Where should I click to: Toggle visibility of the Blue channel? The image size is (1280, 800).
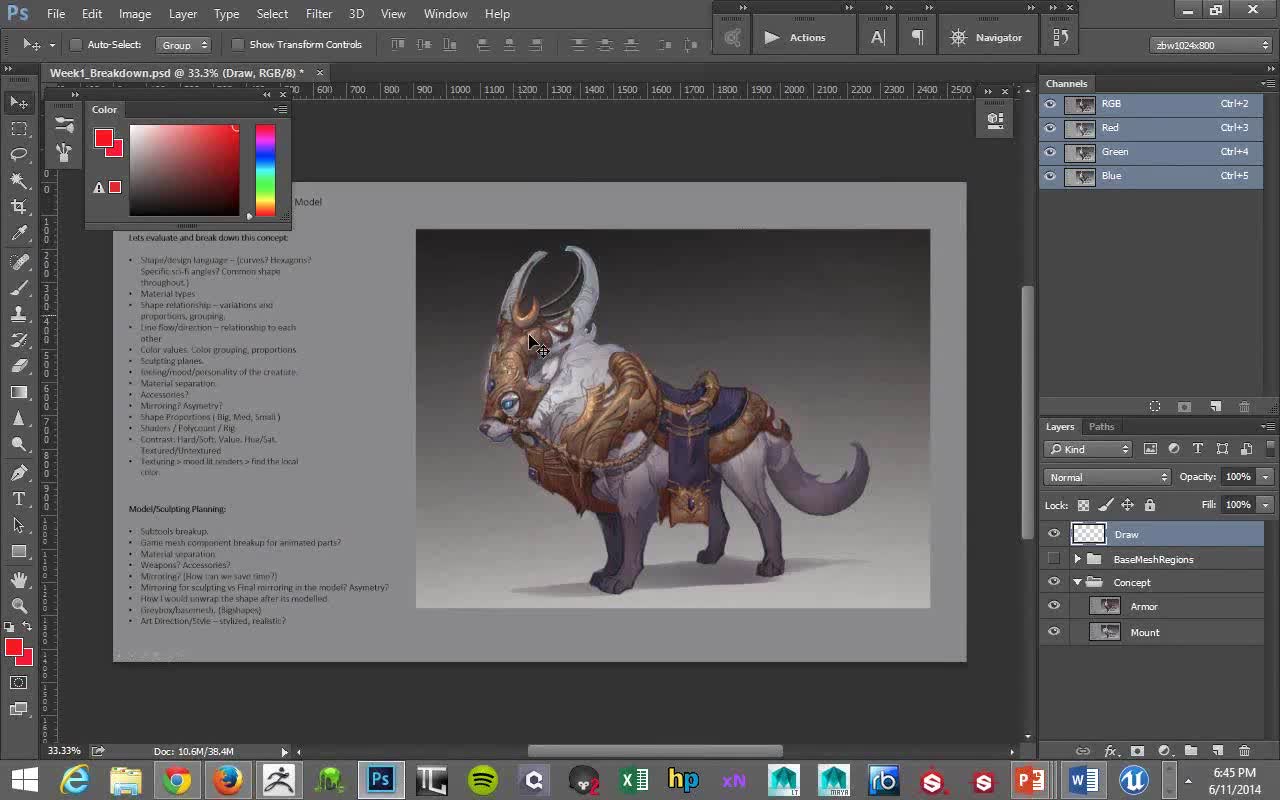[1050, 176]
